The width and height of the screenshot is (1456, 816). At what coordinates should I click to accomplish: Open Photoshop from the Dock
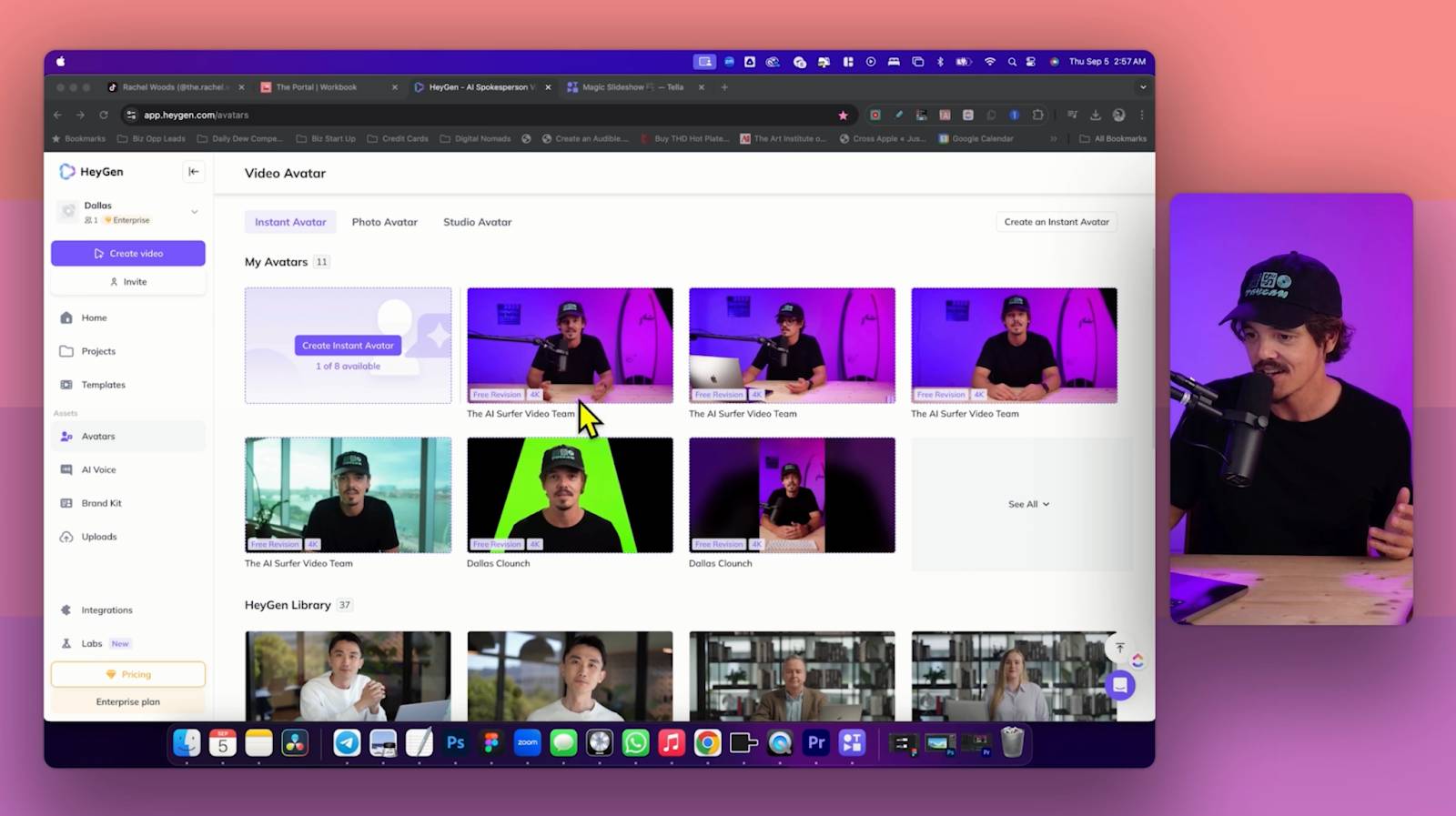coord(455,743)
